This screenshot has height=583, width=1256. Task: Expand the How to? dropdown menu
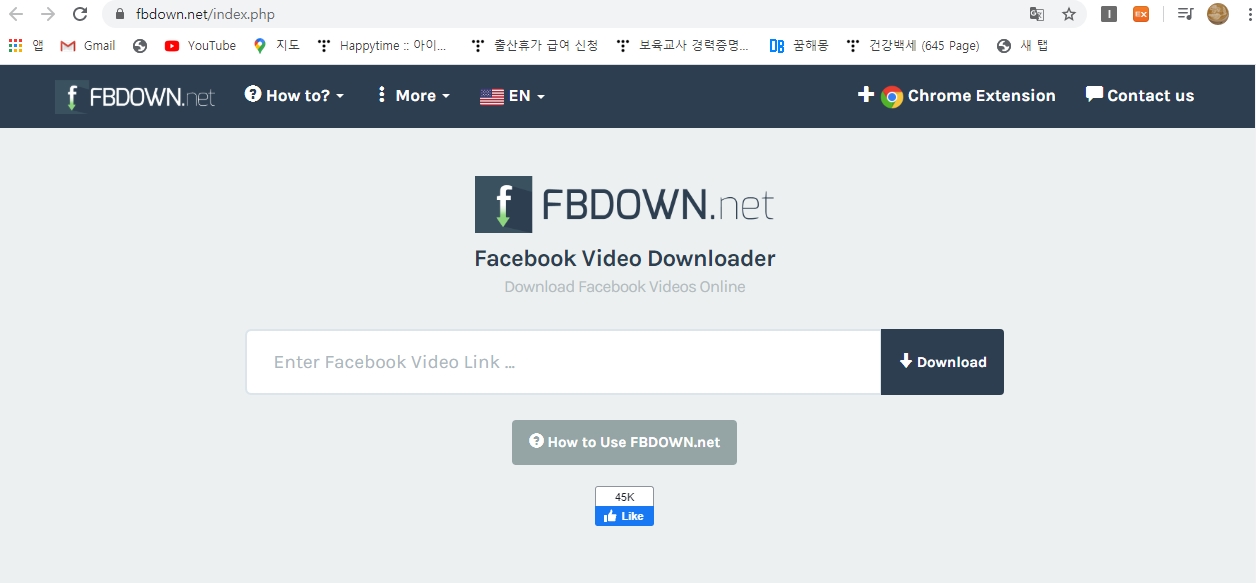[294, 96]
